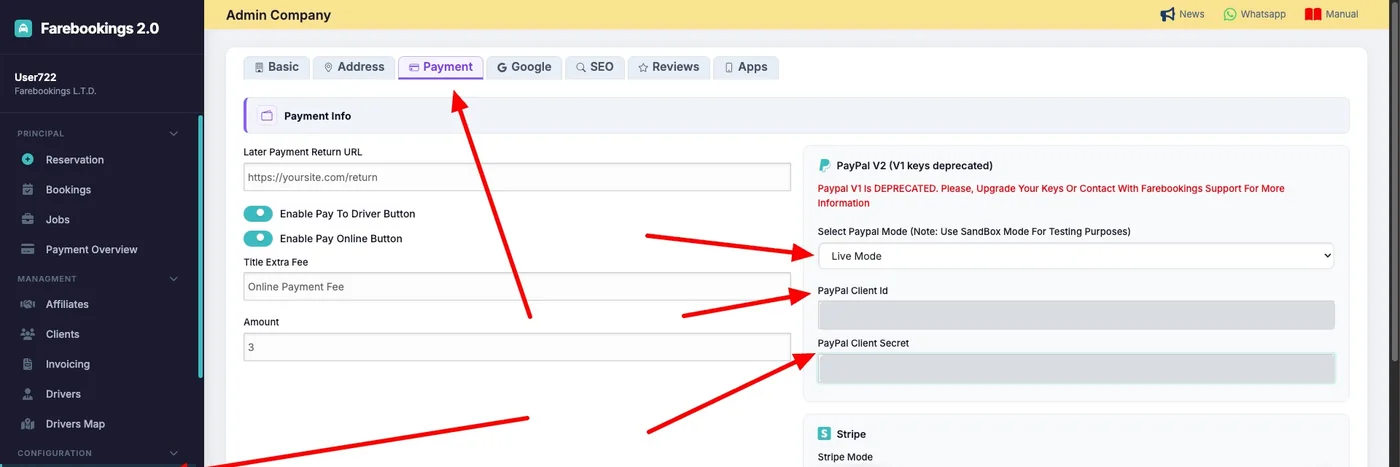This screenshot has height=467, width=1400.
Task: Click the Drivers person icon
Action: tap(28, 394)
